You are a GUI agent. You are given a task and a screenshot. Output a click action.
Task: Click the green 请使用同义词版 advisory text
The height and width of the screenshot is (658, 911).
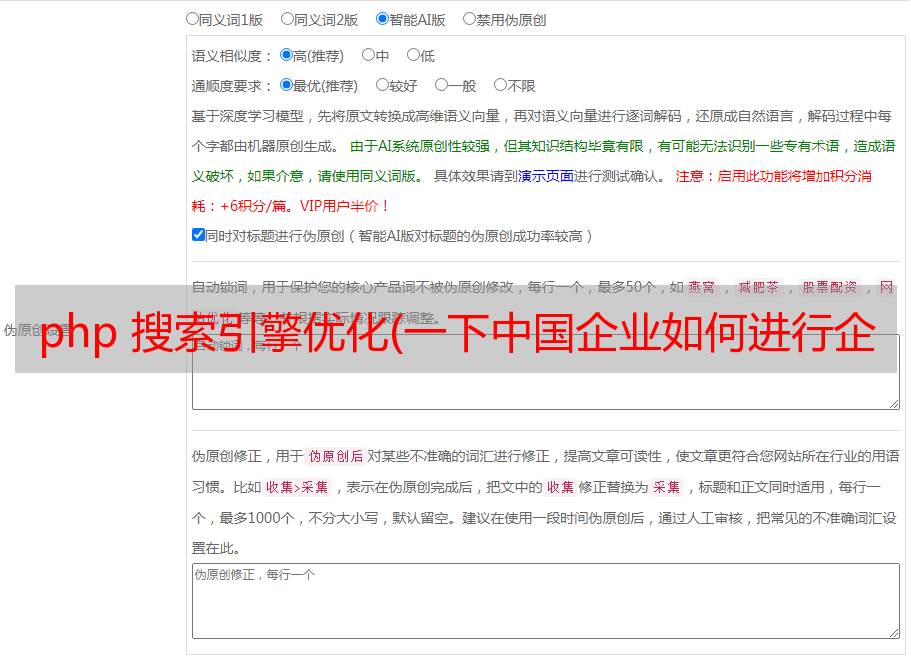click(x=371, y=176)
